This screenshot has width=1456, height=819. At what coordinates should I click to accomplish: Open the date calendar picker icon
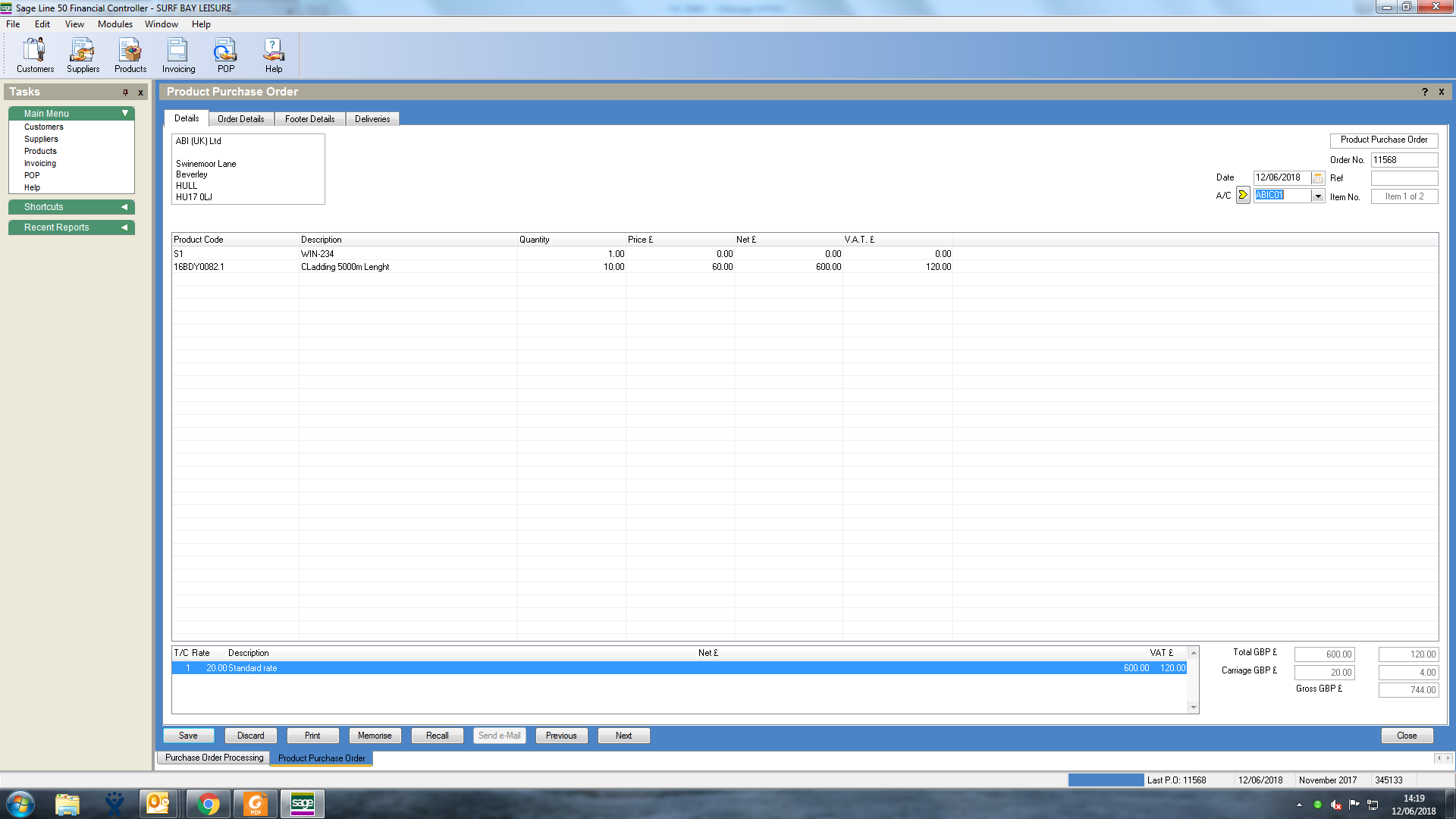pos(1318,178)
